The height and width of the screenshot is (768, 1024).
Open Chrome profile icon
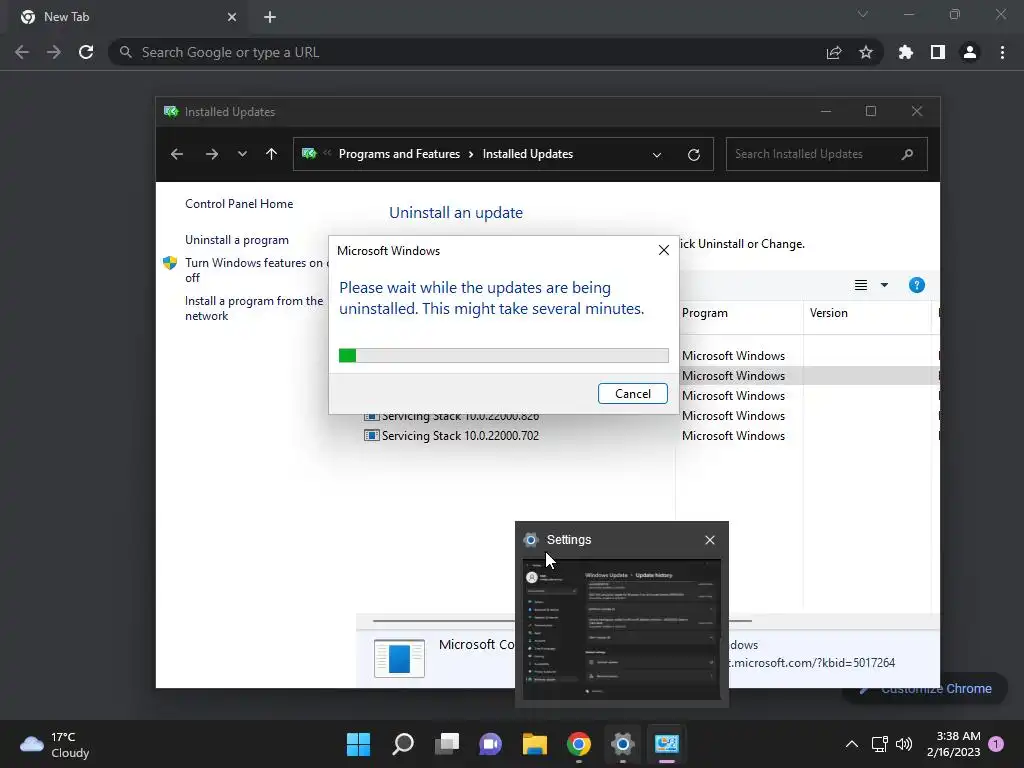(x=970, y=52)
